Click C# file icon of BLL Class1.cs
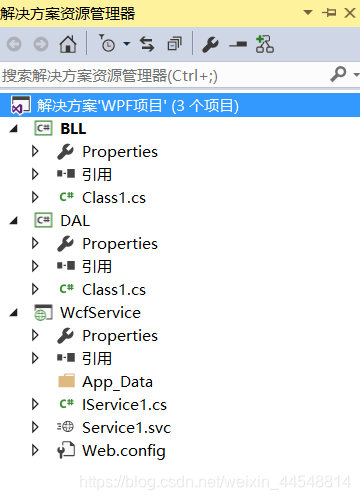 tap(66, 197)
